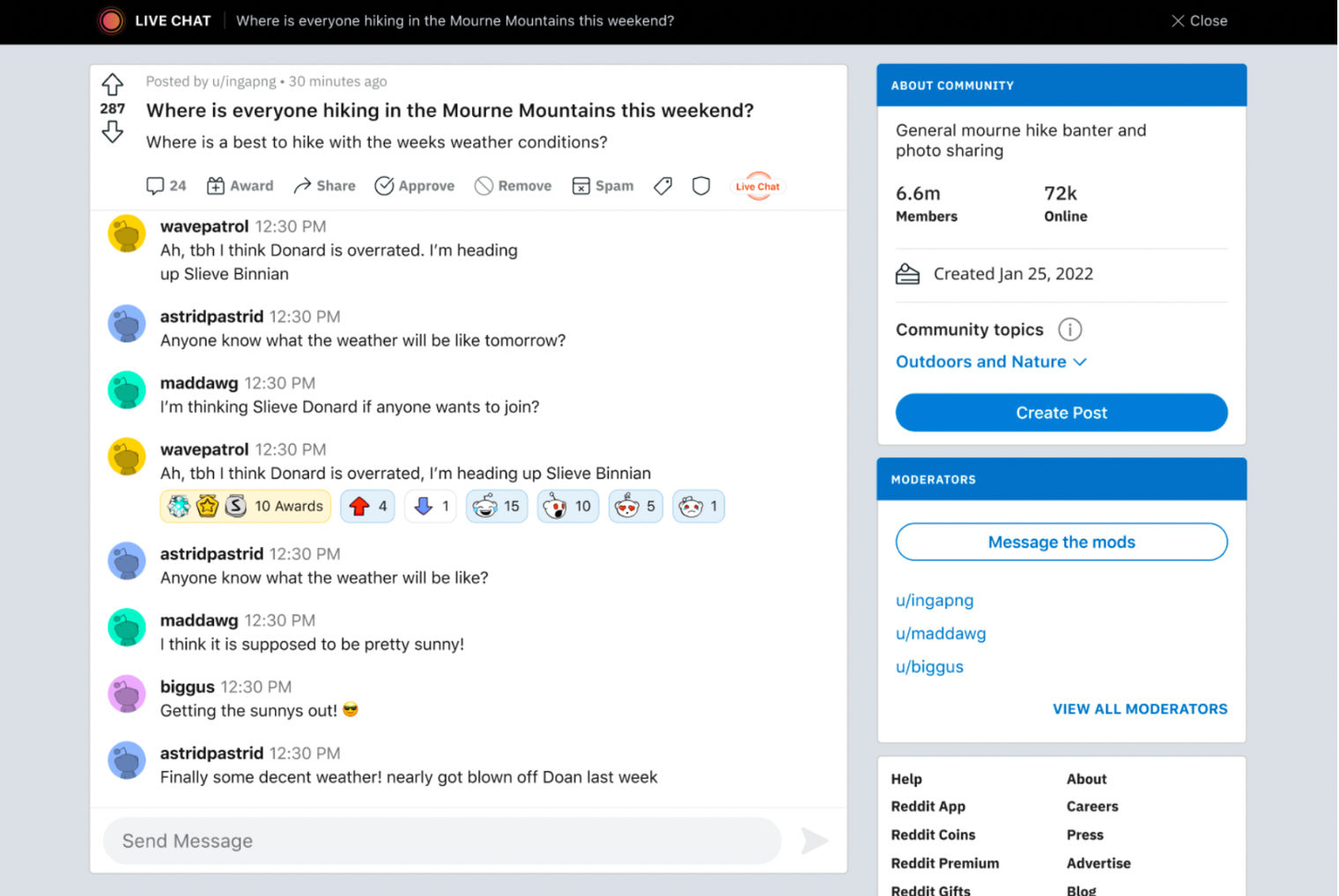Viewport: 1339px width, 896px height.
Task: Select Careers in the footer menu
Action: [1092, 806]
